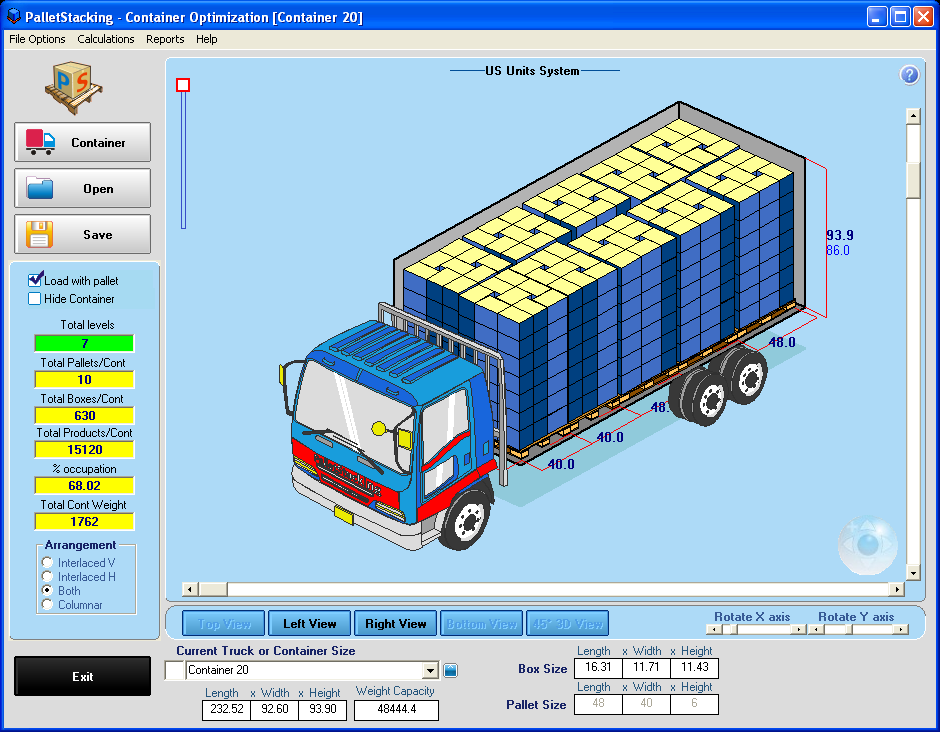Click the disabled Top View button
The width and height of the screenshot is (940, 732).
[x=224, y=623]
